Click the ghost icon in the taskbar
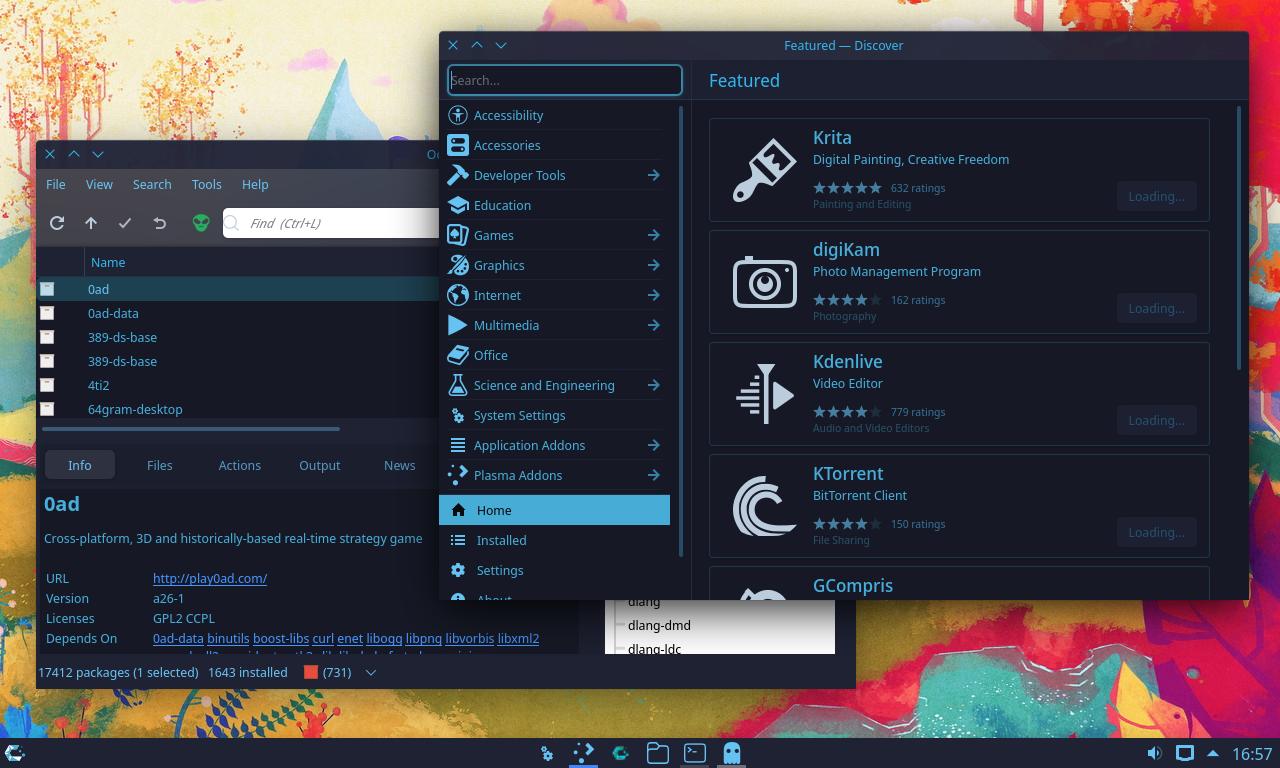Screen dimensions: 1280x768 732,753
